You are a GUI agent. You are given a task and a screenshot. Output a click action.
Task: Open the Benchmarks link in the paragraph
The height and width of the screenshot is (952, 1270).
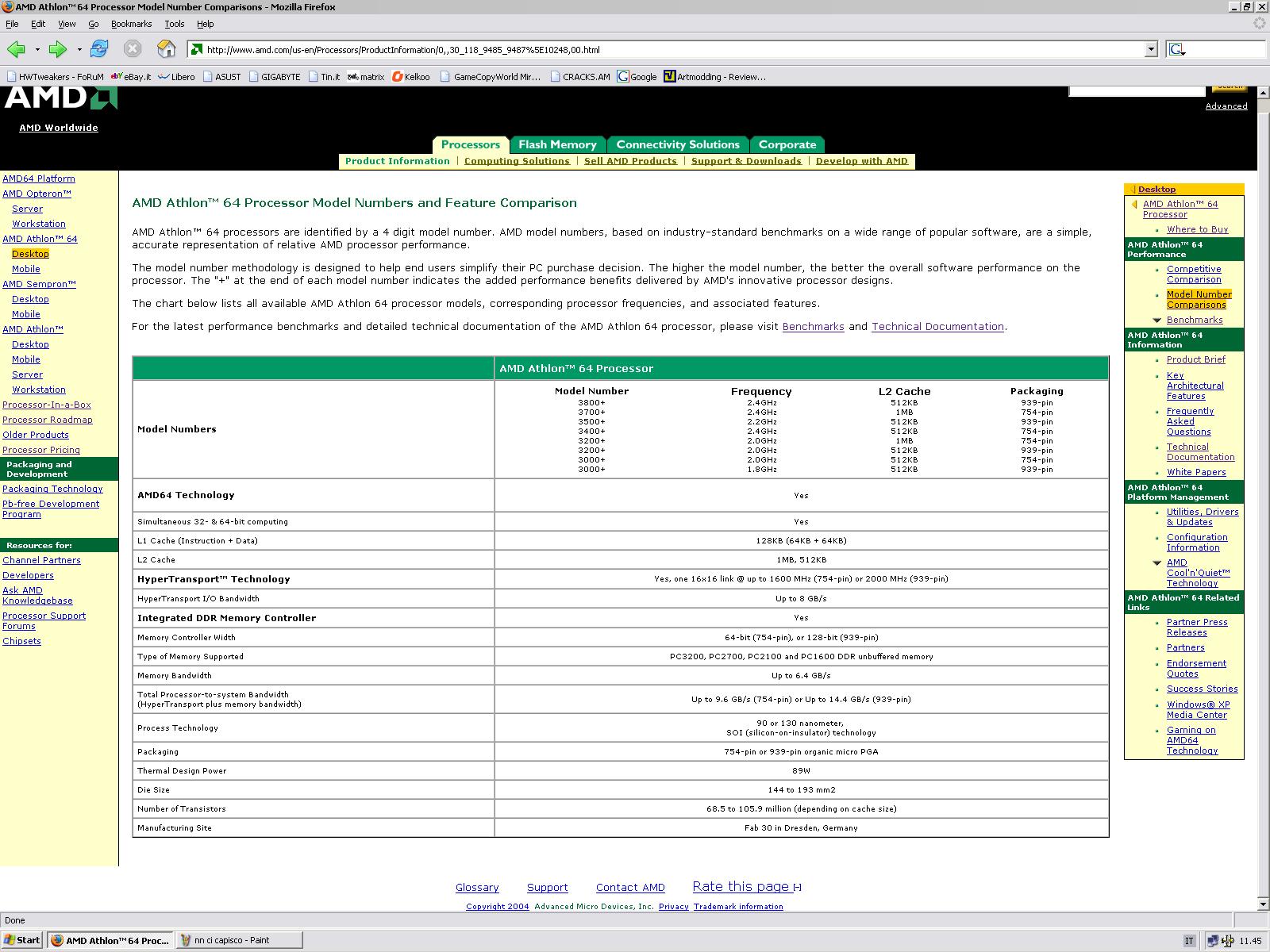click(813, 327)
